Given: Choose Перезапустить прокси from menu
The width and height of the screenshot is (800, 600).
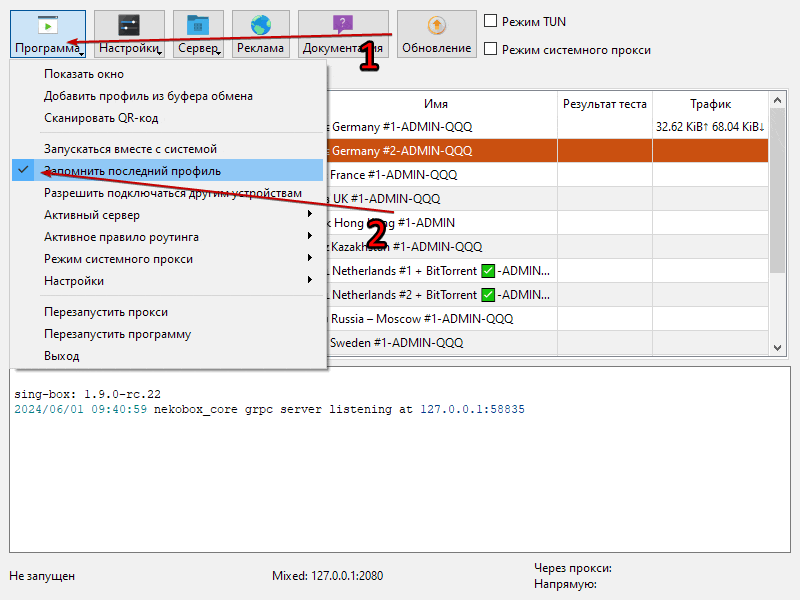Looking at the screenshot, I should pos(106,312).
